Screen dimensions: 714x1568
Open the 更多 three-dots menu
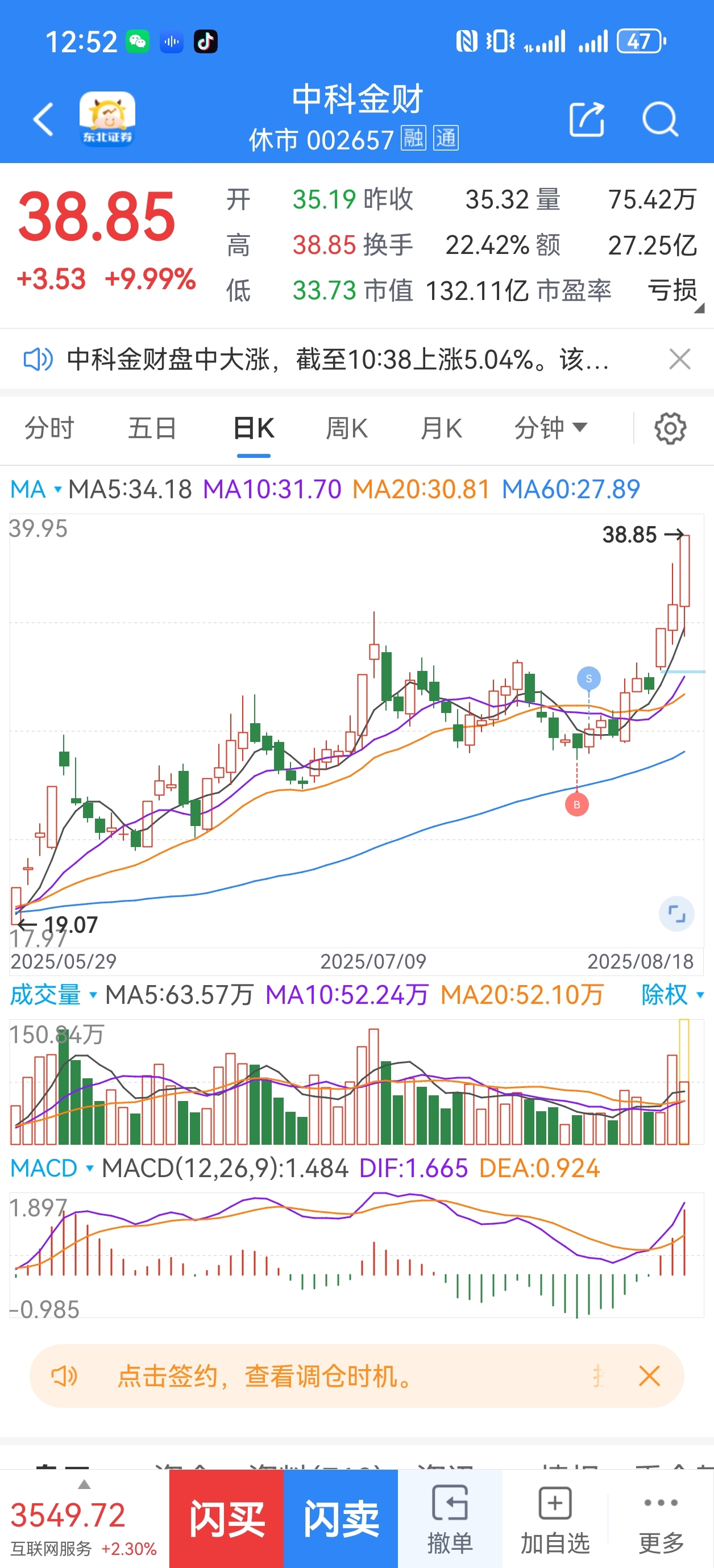tap(661, 1519)
